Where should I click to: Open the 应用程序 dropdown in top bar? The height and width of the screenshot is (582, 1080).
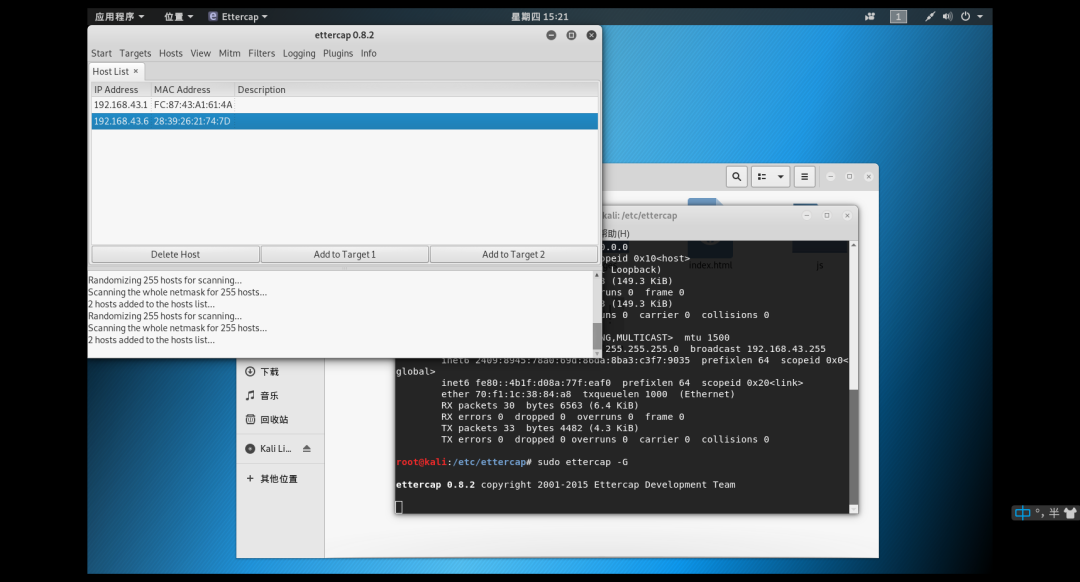pyautogui.click(x=119, y=17)
